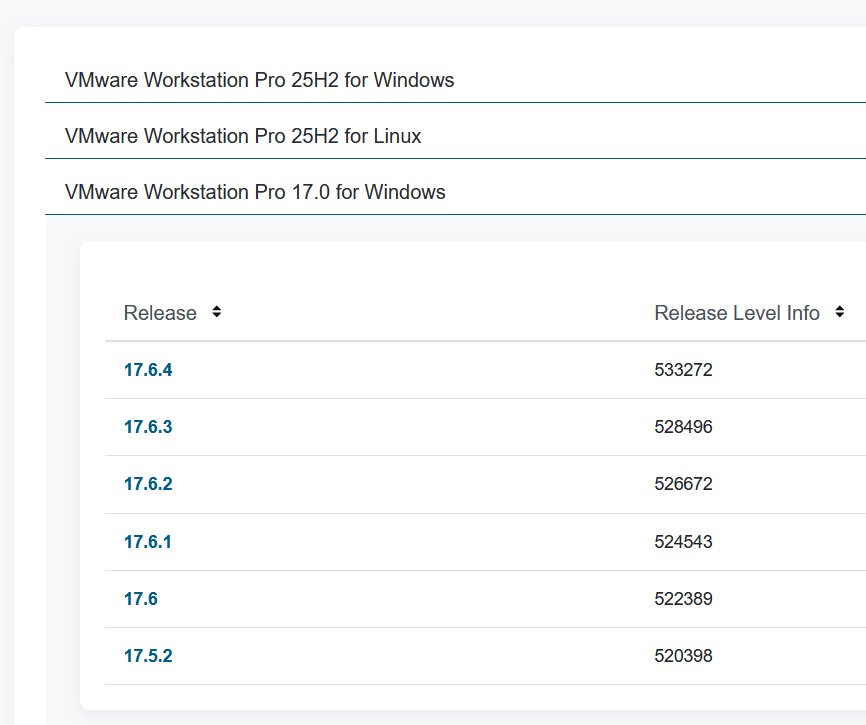Select release 17.6.2
Image resolution: width=866 pixels, height=725 pixels.
(148, 484)
